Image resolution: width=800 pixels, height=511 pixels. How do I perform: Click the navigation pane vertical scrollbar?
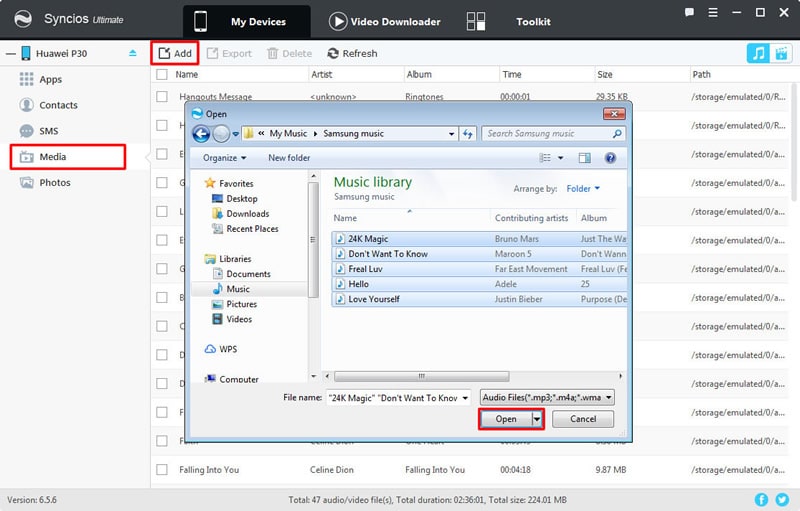tap(313, 240)
